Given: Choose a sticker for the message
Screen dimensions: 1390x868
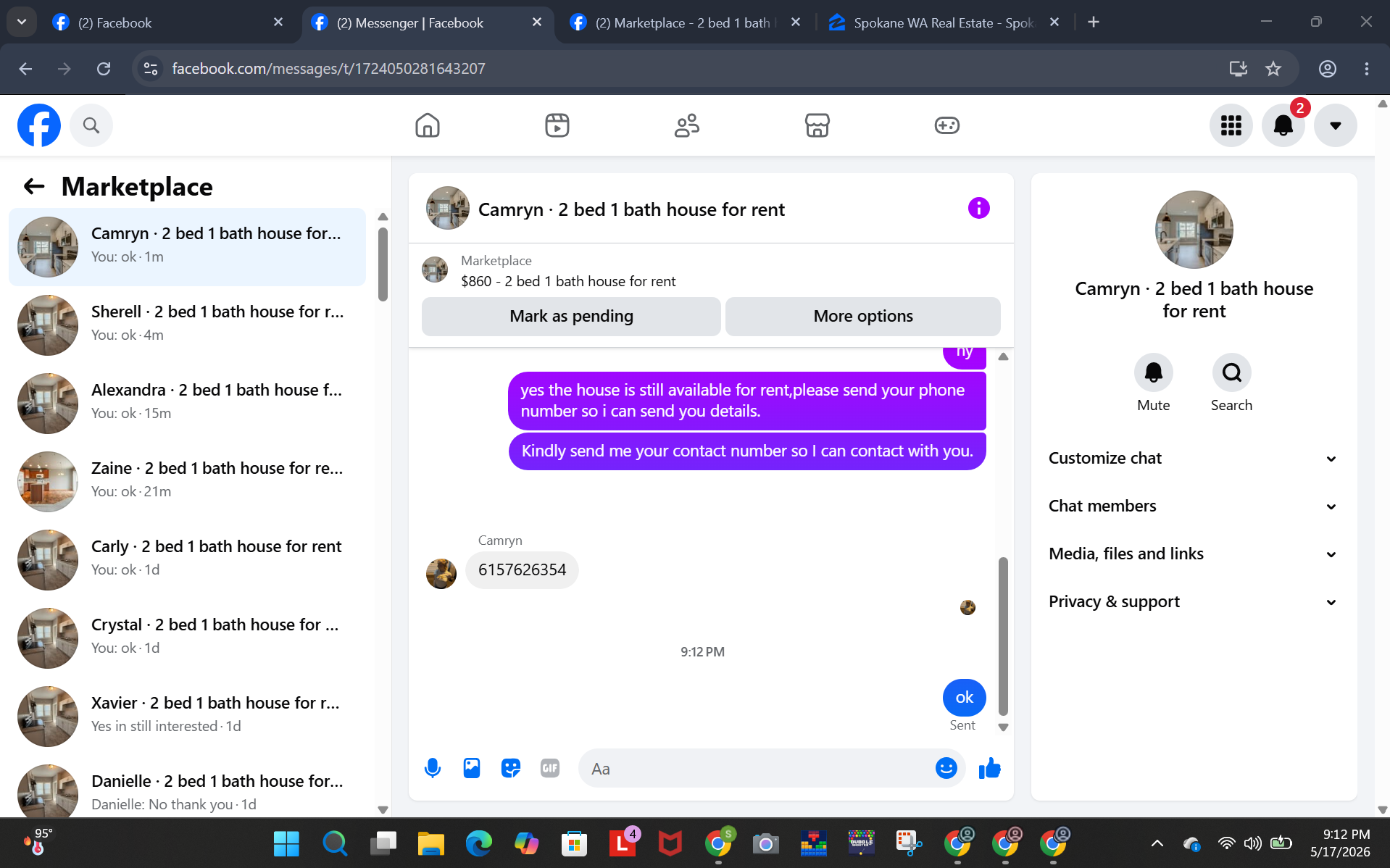Looking at the screenshot, I should [x=511, y=768].
